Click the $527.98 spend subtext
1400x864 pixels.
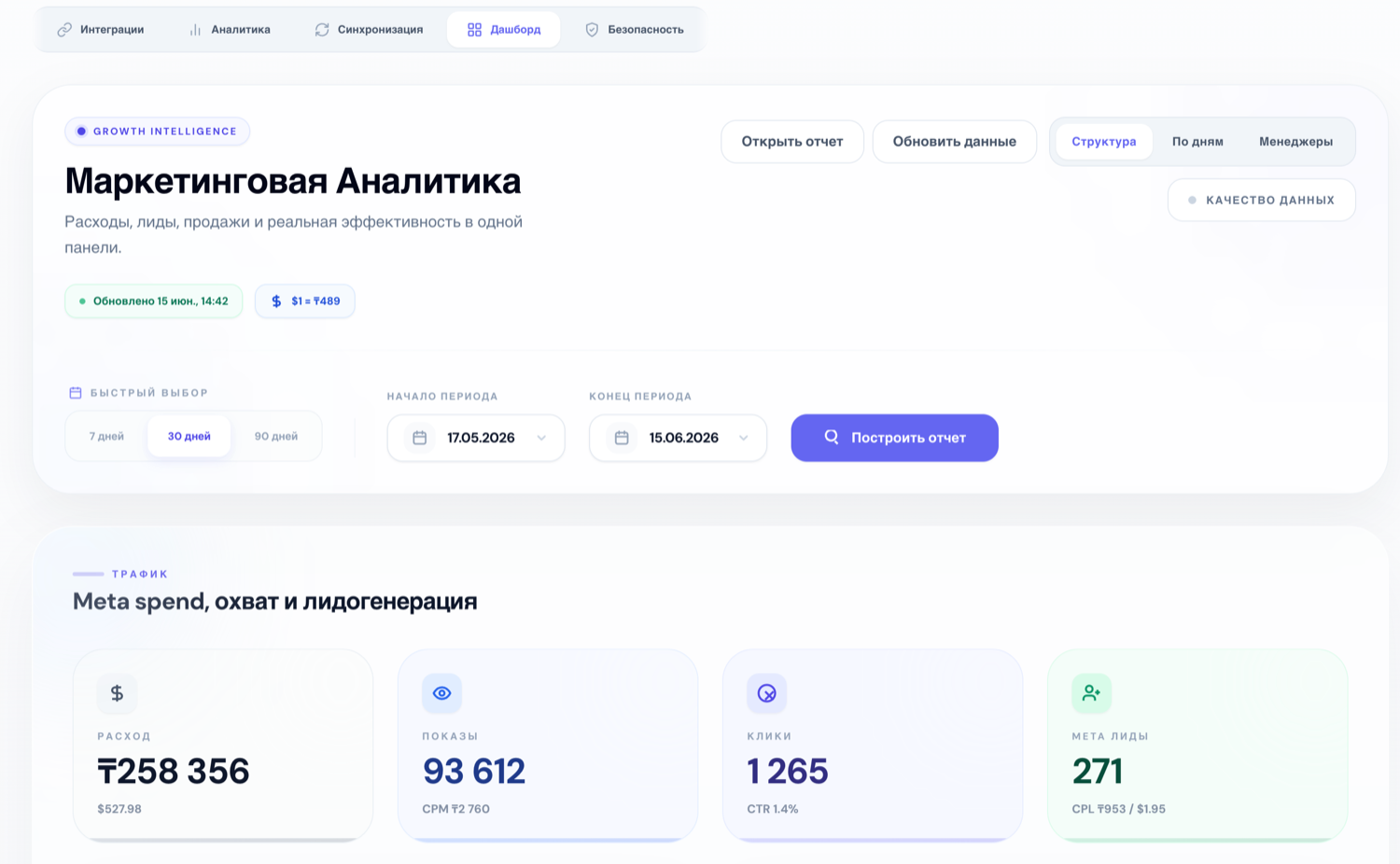(x=119, y=809)
